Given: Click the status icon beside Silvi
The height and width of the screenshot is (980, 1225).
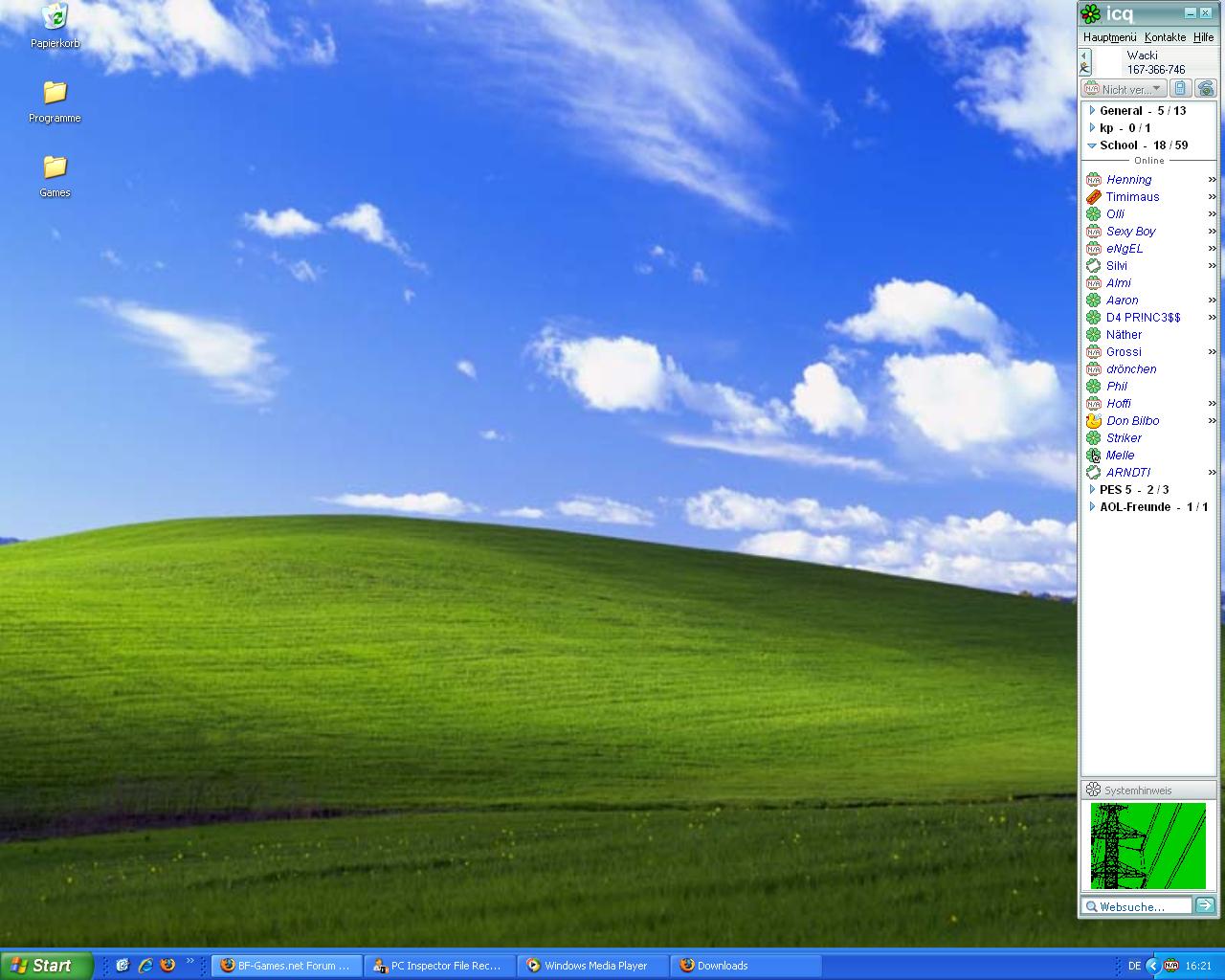Looking at the screenshot, I should click(1094, 266).
